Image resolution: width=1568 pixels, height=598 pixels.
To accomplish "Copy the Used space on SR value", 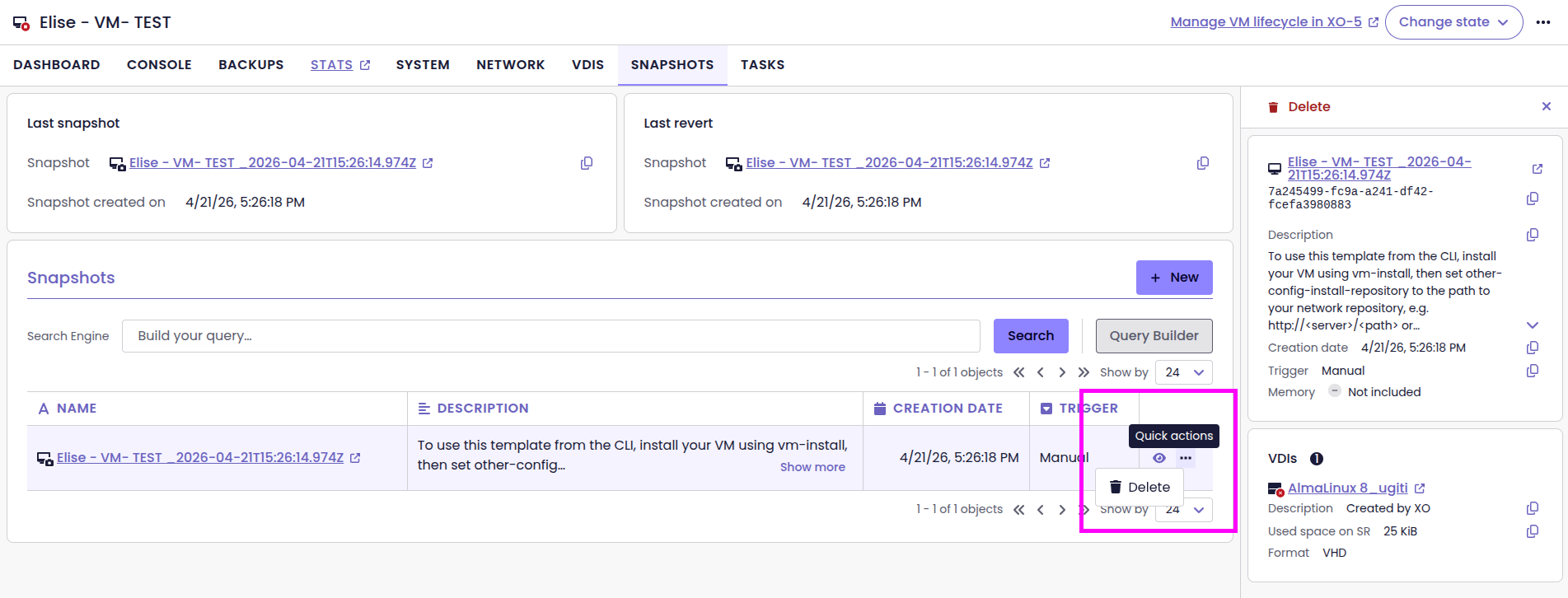I will pos(1532,531).
